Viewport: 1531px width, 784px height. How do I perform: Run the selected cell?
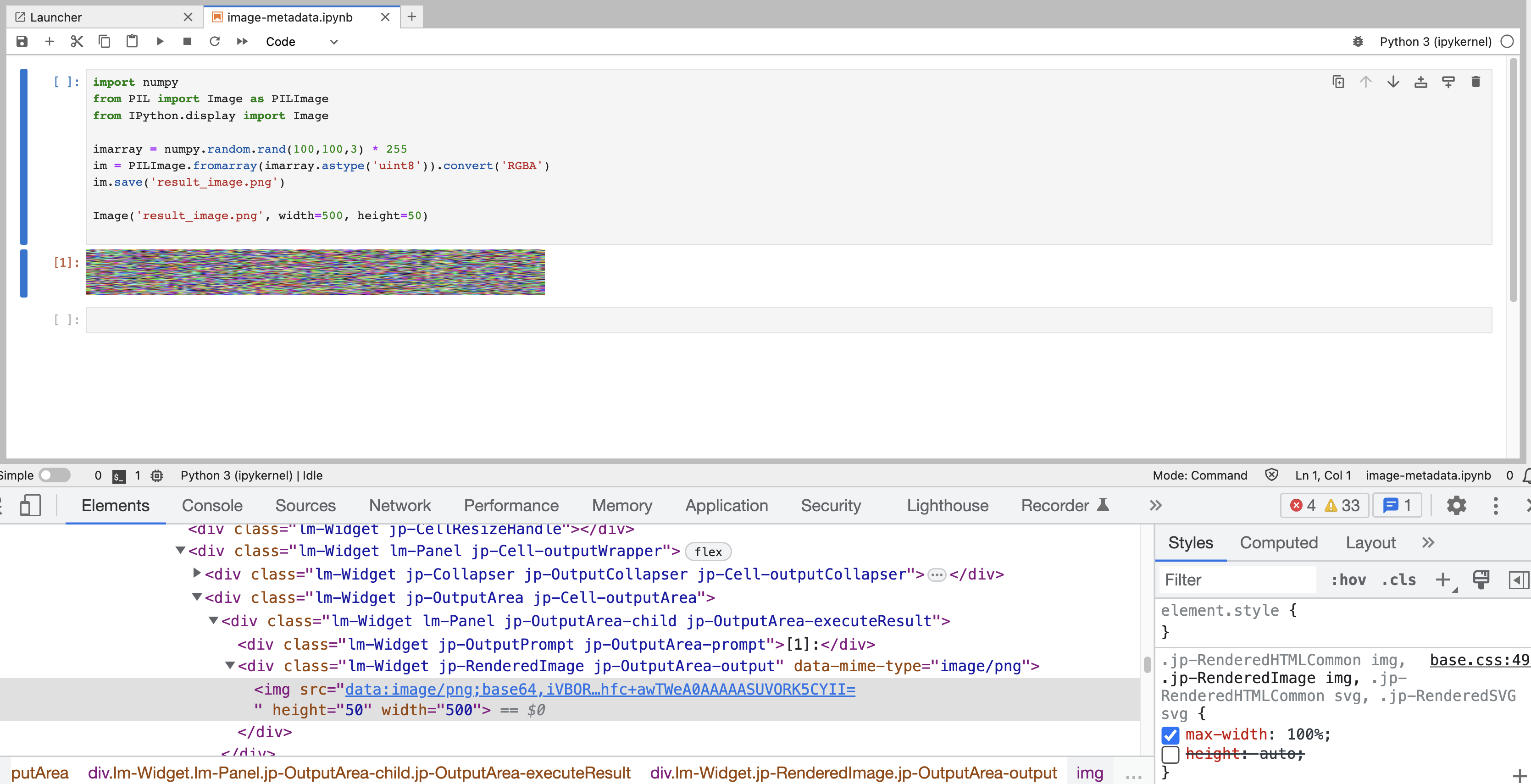(159, 42)
